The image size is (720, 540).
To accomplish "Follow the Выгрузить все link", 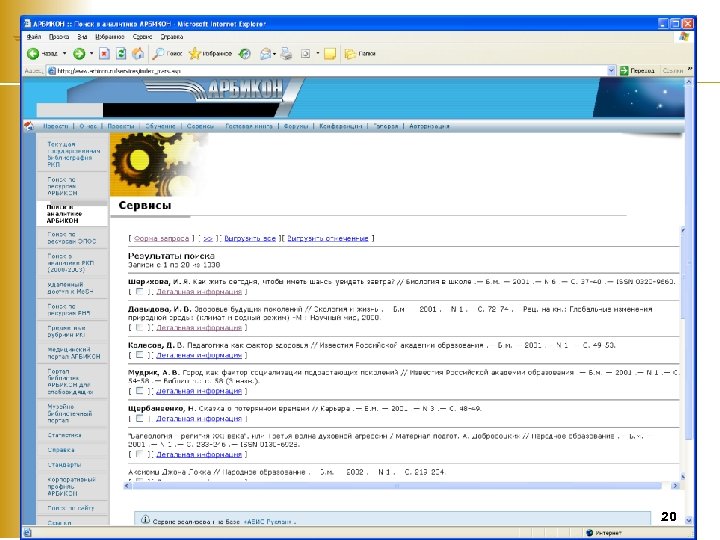I will point(250,238).
